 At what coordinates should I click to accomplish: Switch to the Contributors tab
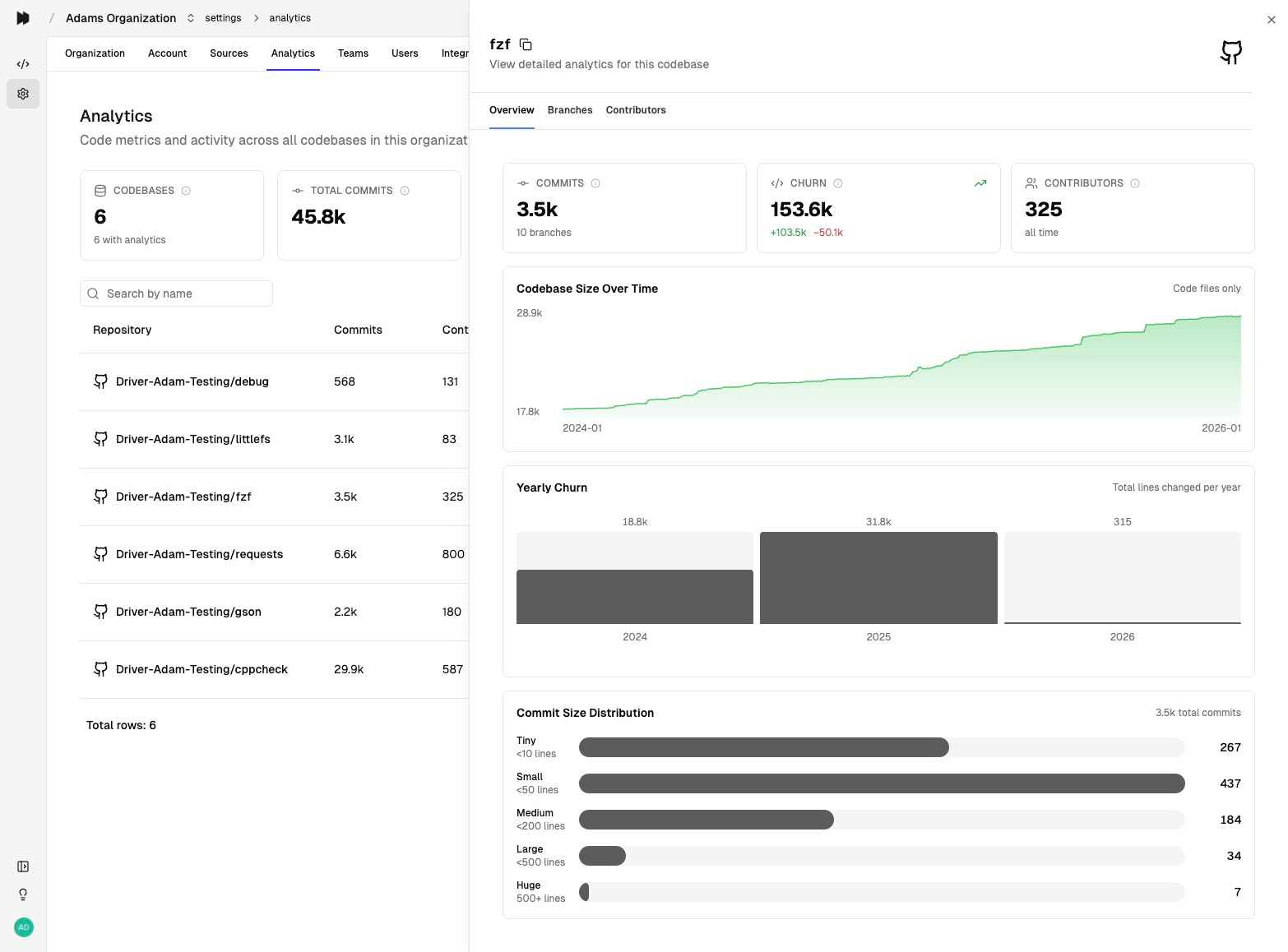(636, 110)
